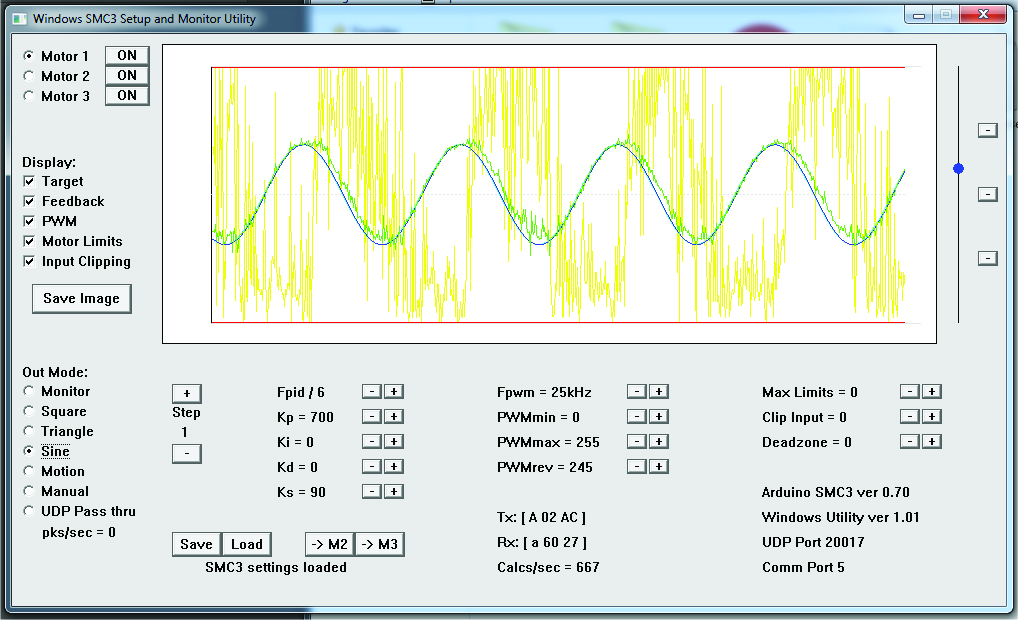Decrease the Fpwm frequency
This screenshot has width=1018, height=620.
pos(637,391)
